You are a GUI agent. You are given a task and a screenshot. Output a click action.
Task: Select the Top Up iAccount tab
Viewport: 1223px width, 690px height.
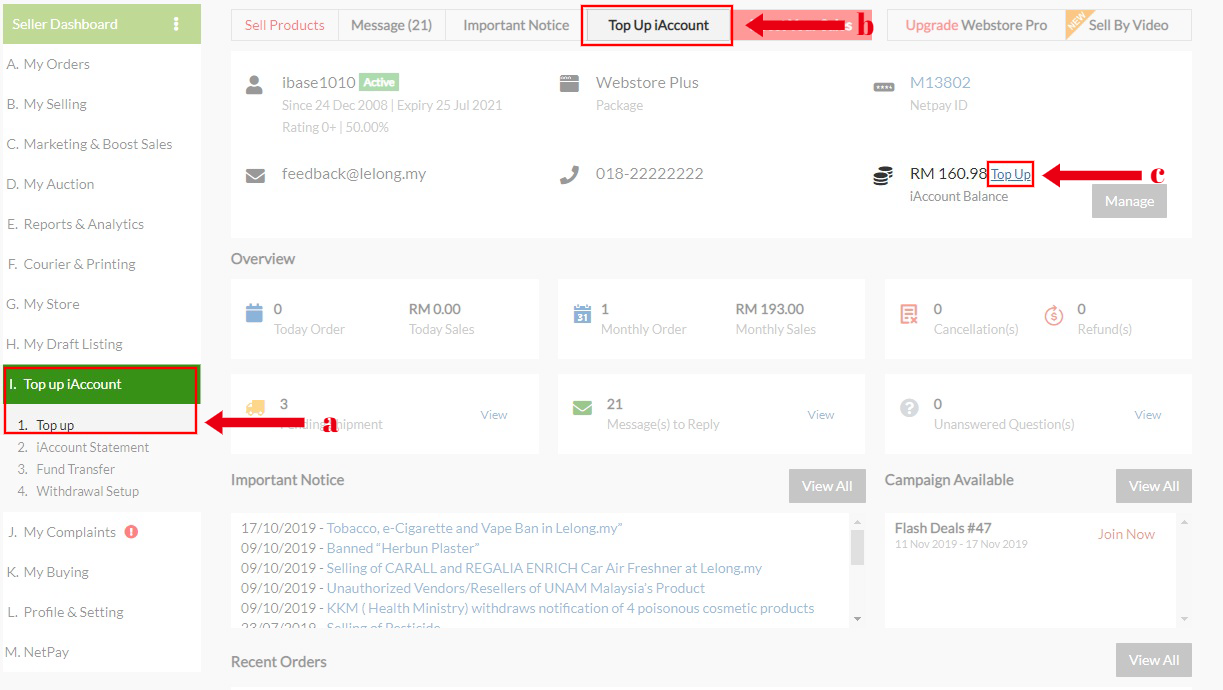coord(658,25)
